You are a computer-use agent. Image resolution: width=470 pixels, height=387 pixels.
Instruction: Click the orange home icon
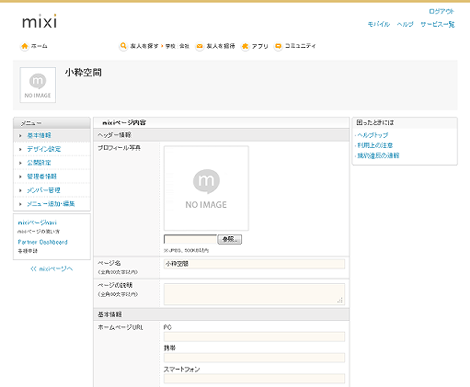point(25,46)
